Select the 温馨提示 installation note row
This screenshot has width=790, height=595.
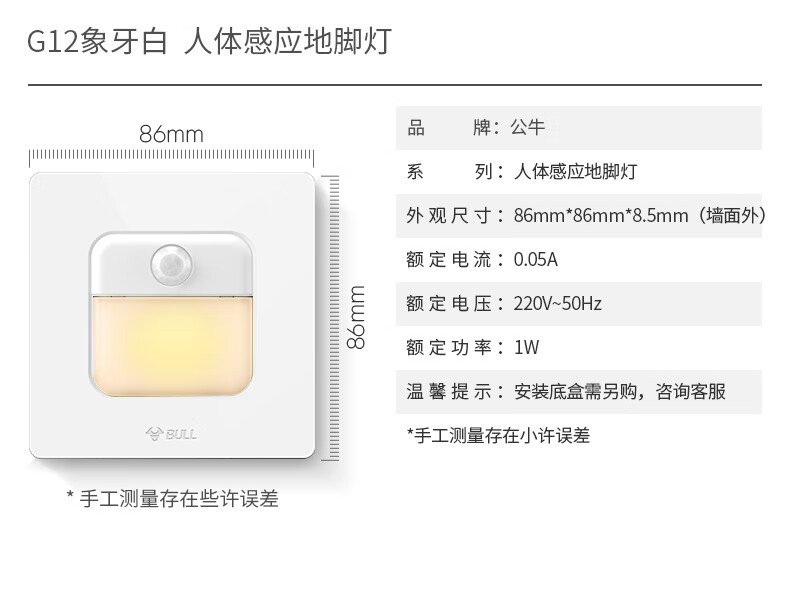pyautogui.click(x=578, y=392)
